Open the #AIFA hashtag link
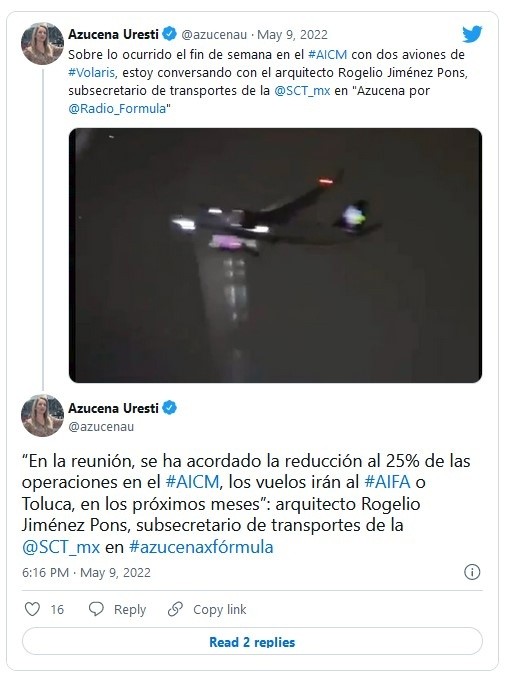The height and width of the screenshot is (680, 509). [387, 482]
